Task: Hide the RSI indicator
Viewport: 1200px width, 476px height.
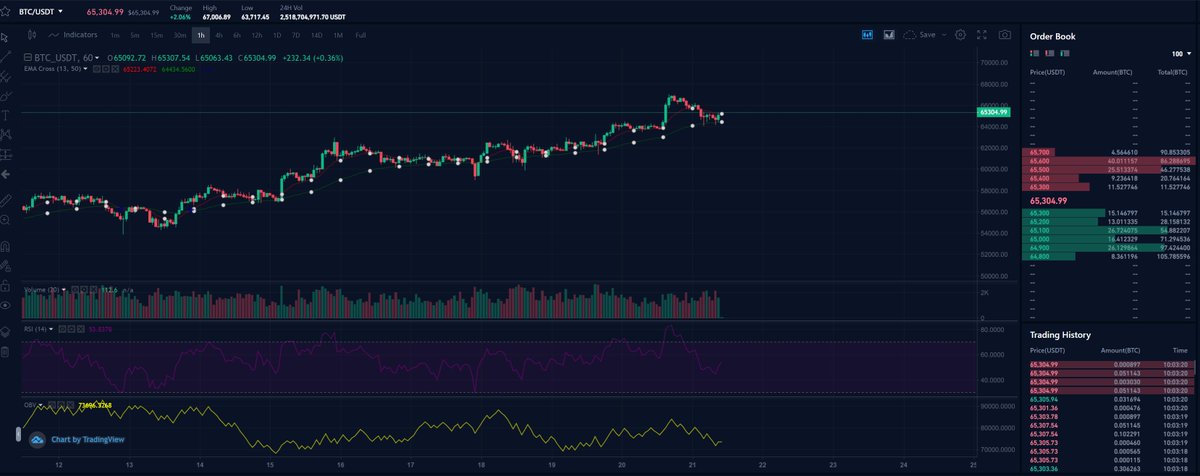Action: click(x=62, y=329)
